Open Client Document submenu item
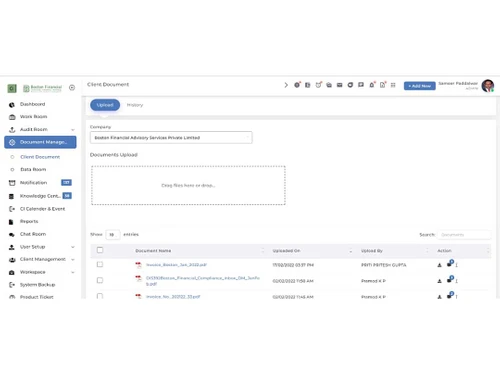The width and height of the screenshot is (500, 375). (x=40, y=157)
